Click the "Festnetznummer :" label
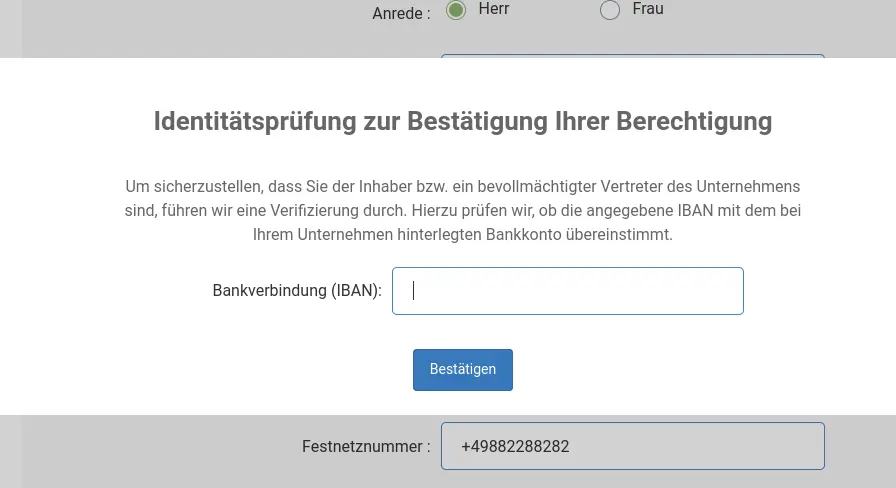 [x=366, y=447]
